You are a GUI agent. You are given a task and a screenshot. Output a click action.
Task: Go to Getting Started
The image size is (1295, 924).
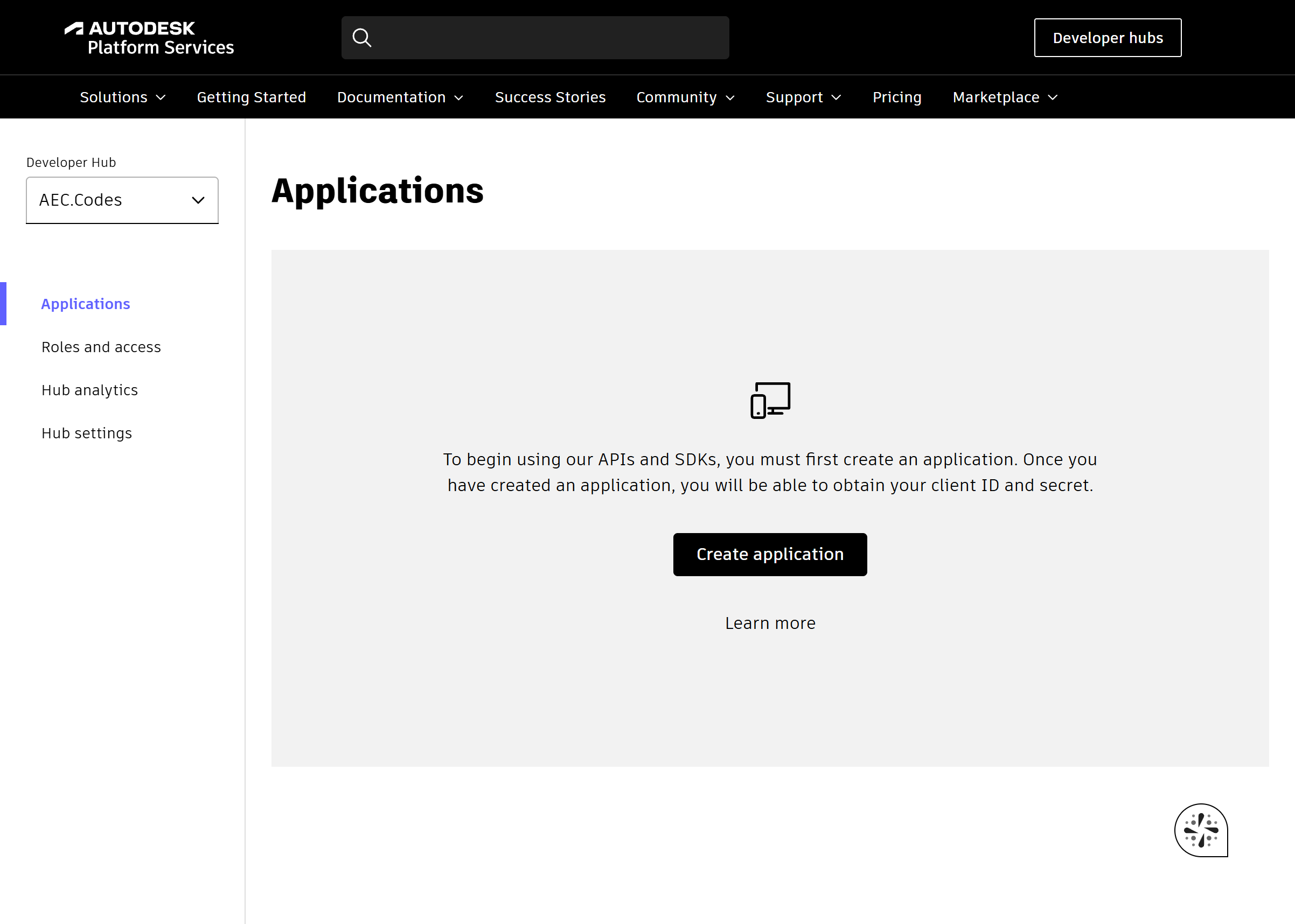[x=252, y=97]
